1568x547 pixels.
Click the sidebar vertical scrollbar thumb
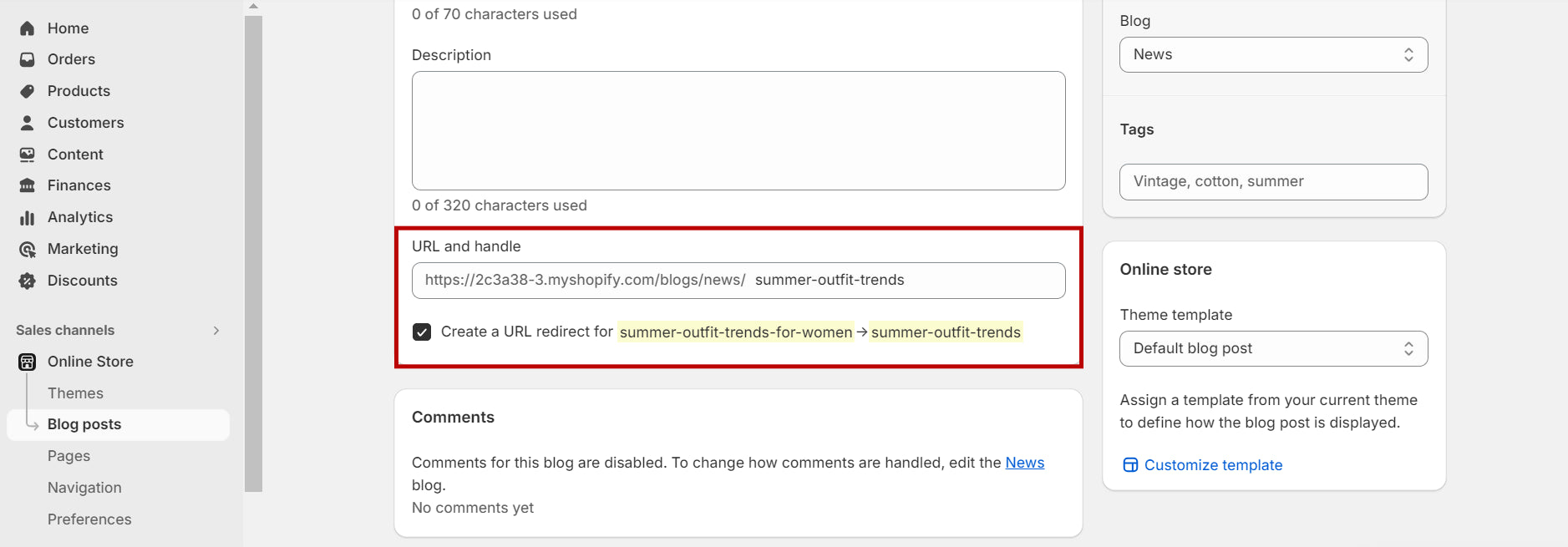pyautogui.click(x=254, y=254)
